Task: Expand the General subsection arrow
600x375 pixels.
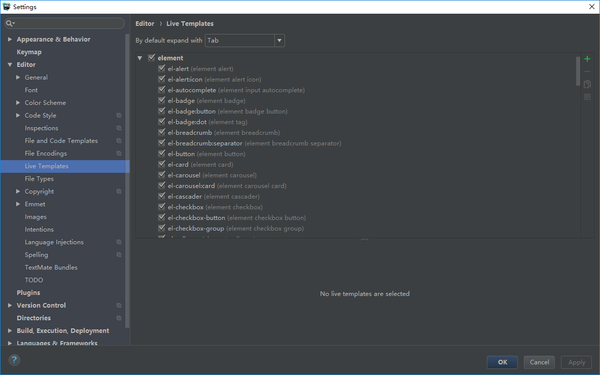Action: [x=18, y=77]
